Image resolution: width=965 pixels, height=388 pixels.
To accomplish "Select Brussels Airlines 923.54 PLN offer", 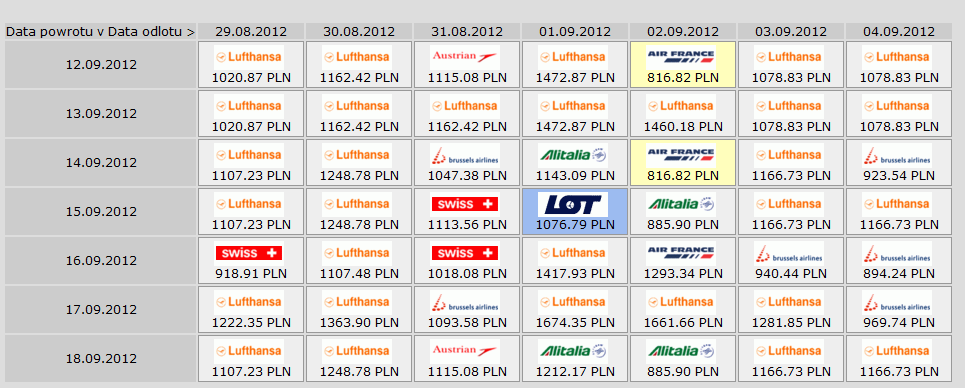I will pos(899,162).
